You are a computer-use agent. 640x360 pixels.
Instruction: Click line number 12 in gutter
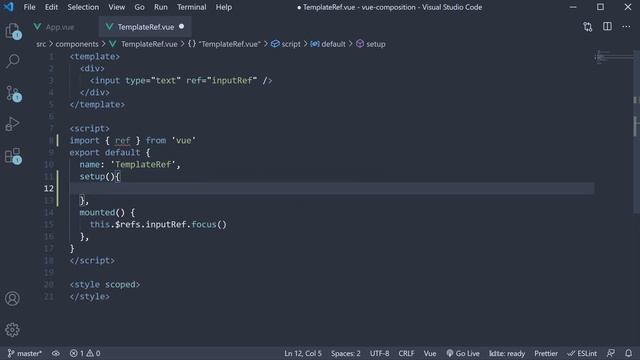point(49,189)
